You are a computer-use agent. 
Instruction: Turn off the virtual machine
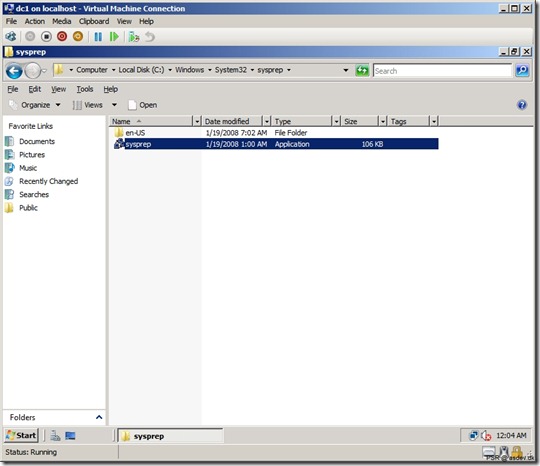[x=46, y=36]
